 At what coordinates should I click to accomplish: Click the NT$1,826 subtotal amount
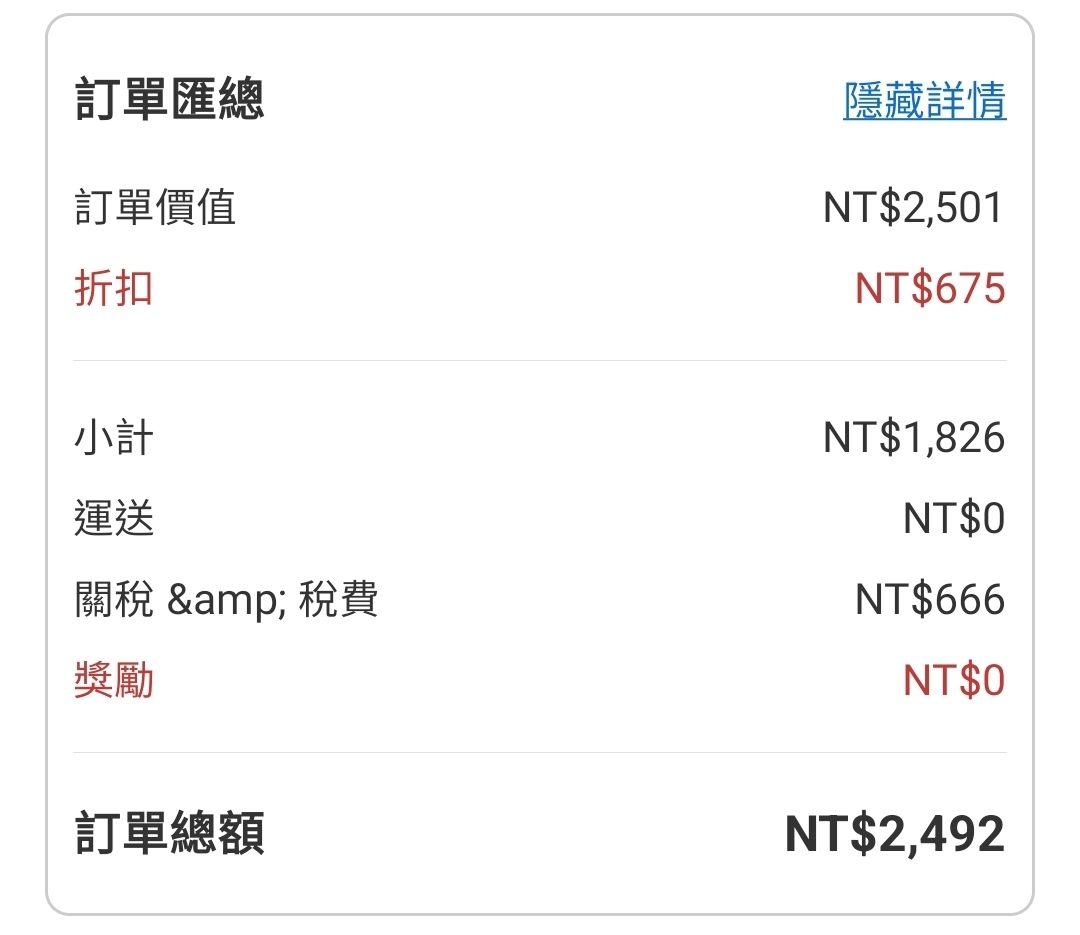coord(913,438)
